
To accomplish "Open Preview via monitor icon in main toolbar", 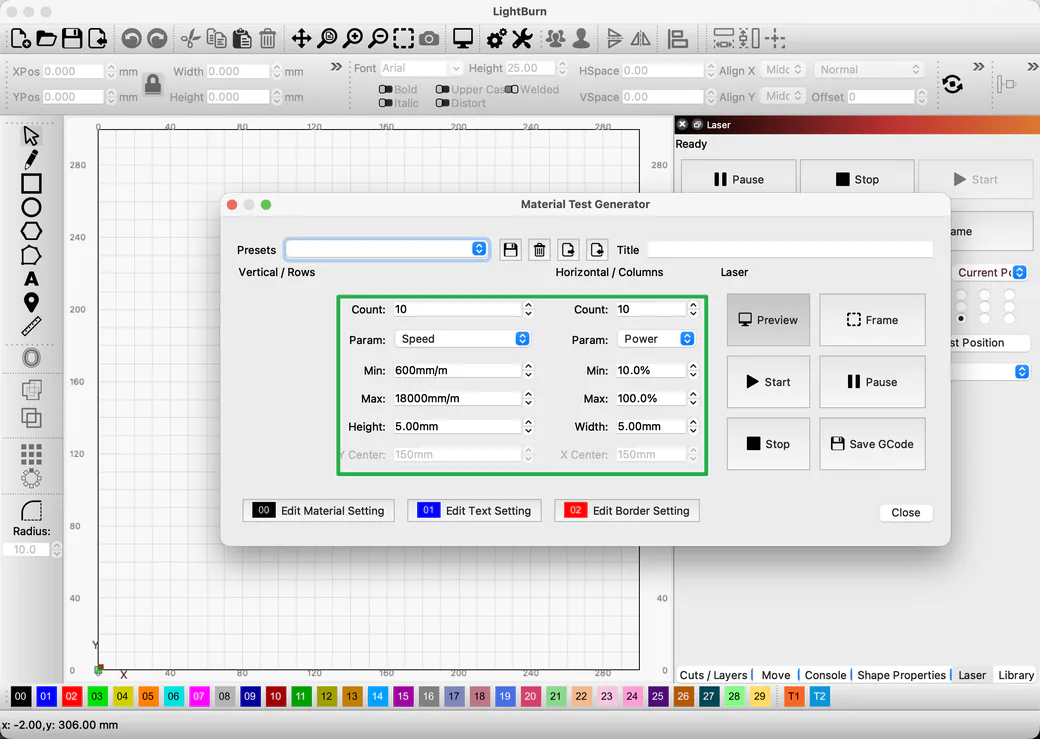I will (462, 38).
